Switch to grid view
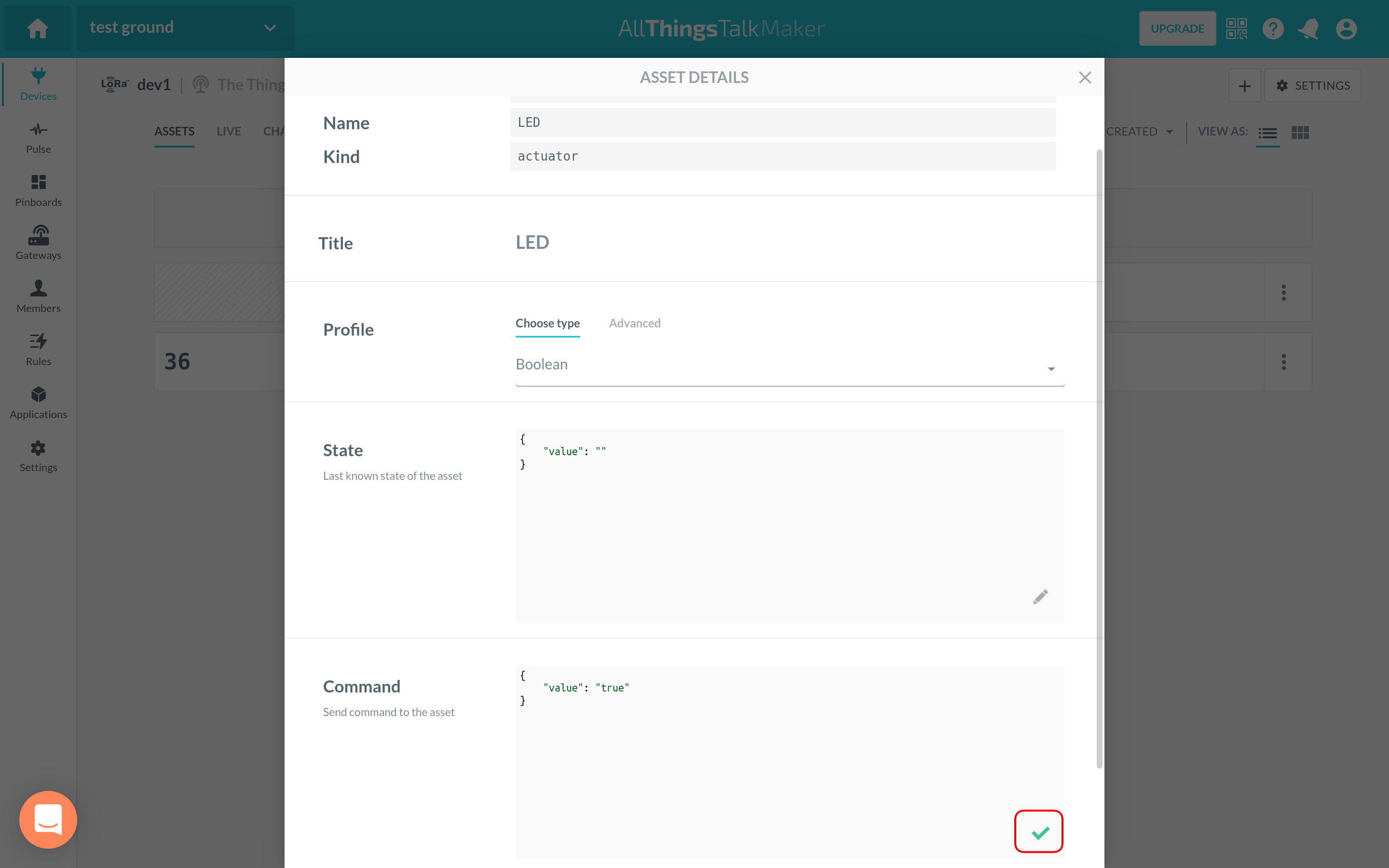Viewport: 1389px width, 868px height. tap(1300, 133)
